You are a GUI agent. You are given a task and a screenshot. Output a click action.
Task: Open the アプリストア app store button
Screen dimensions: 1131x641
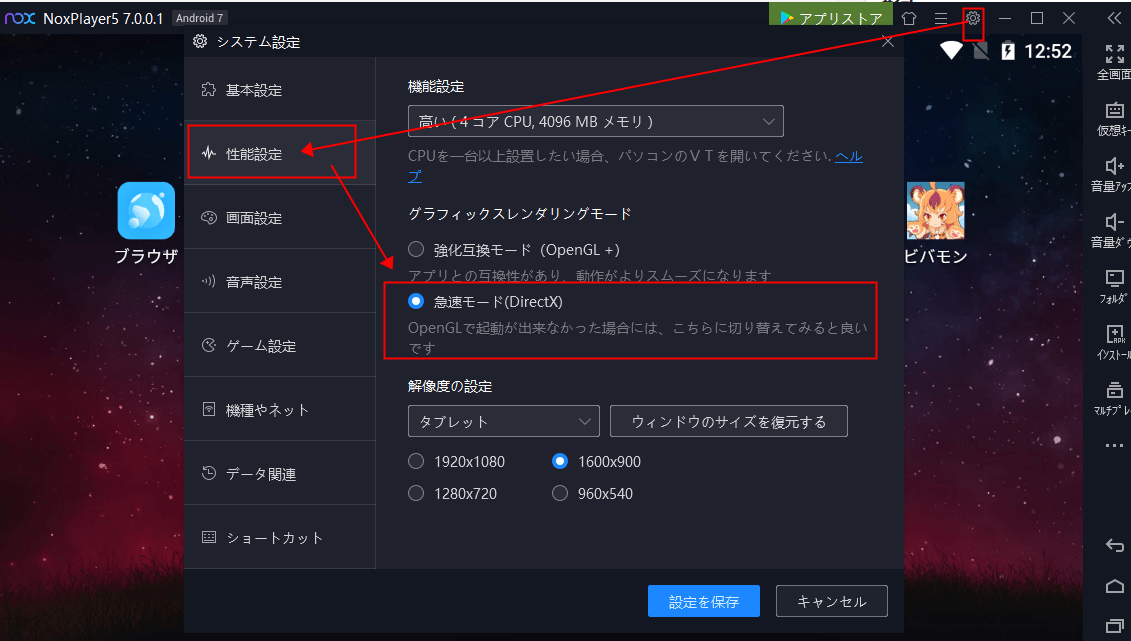[x=831, y=15]
